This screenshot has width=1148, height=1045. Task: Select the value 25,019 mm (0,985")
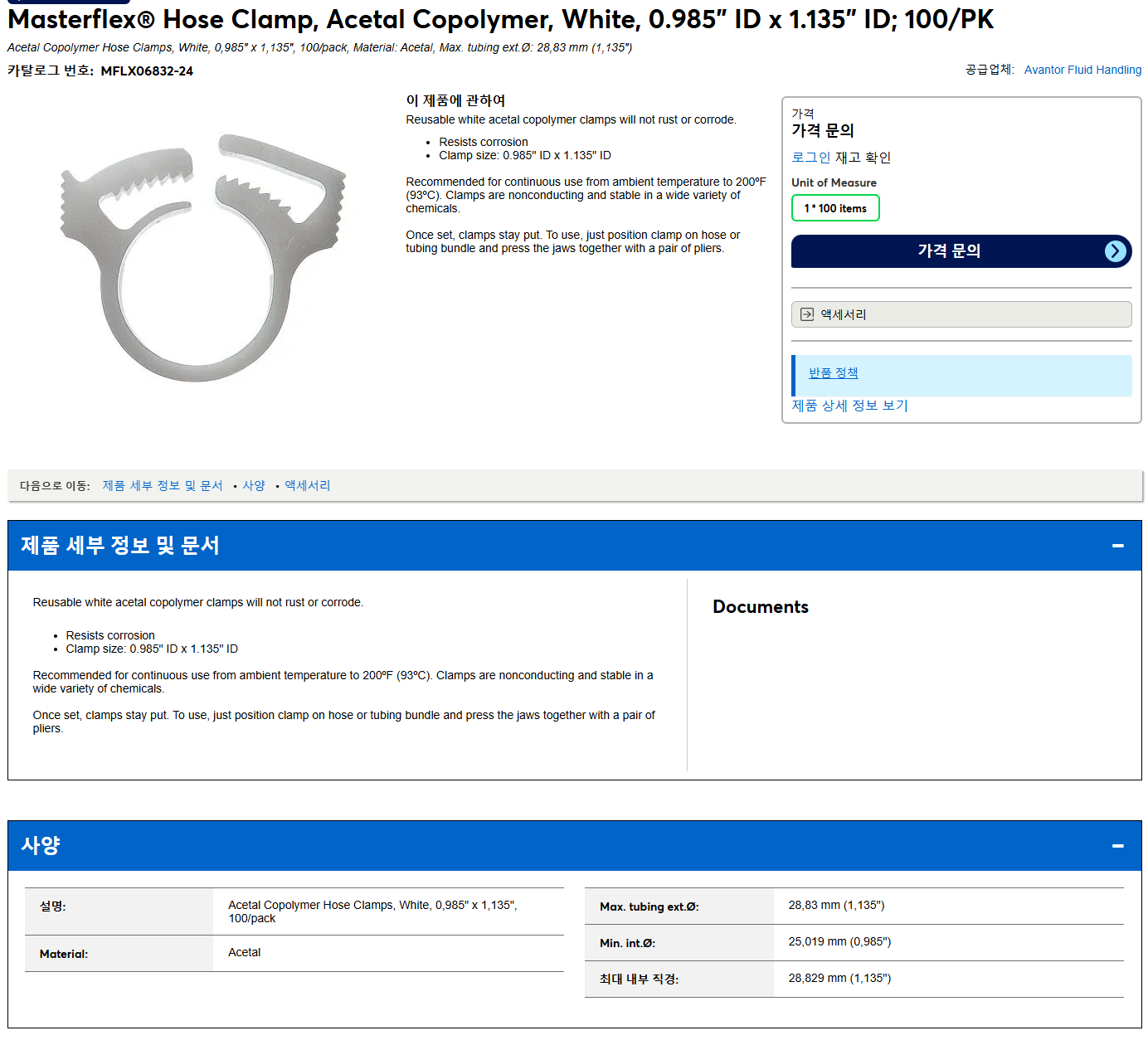pos(839,941)
